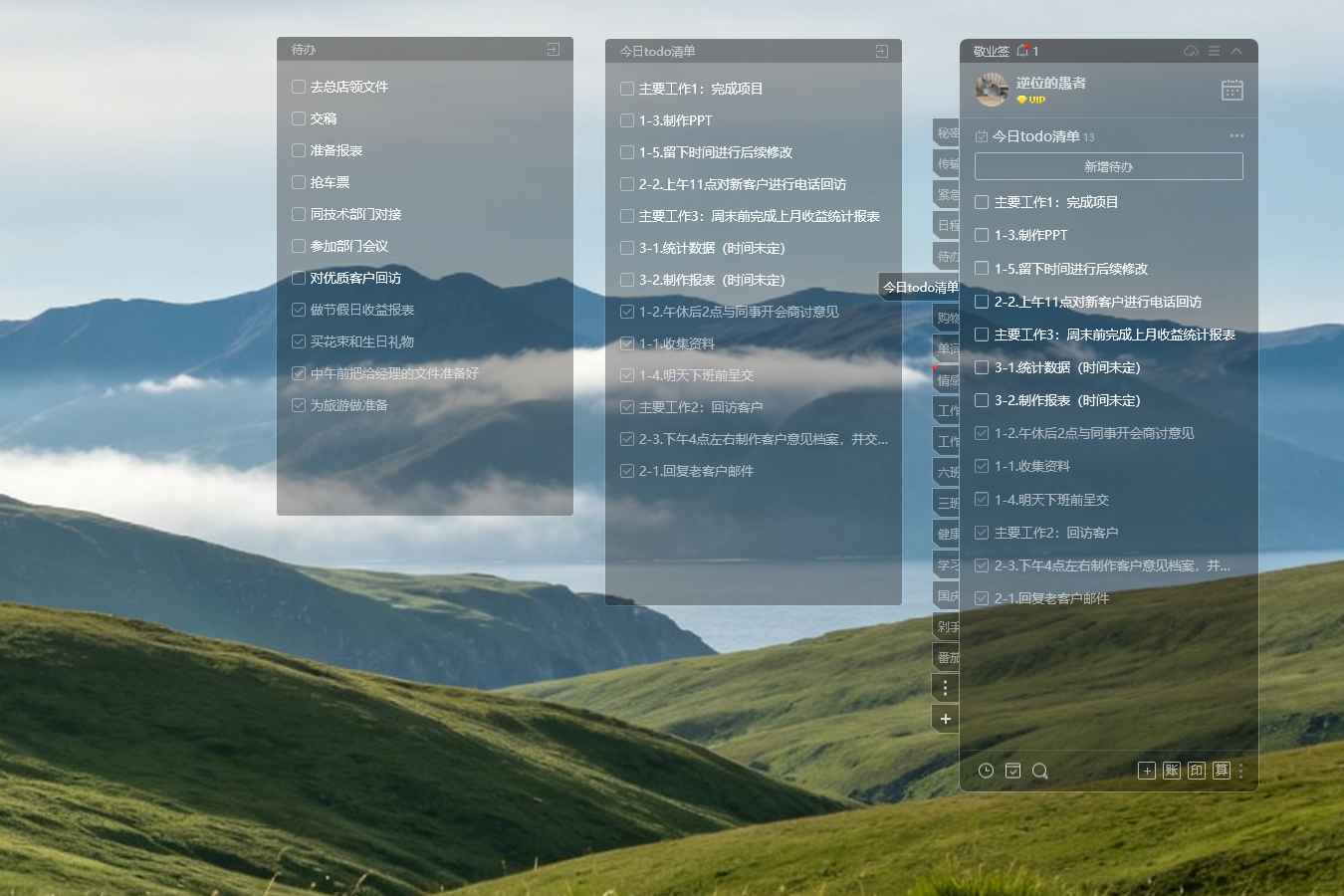1344x896 pixels.
Task: Click the 今日todo清单 list title in 敬业签
Action: pos(1036,136)
